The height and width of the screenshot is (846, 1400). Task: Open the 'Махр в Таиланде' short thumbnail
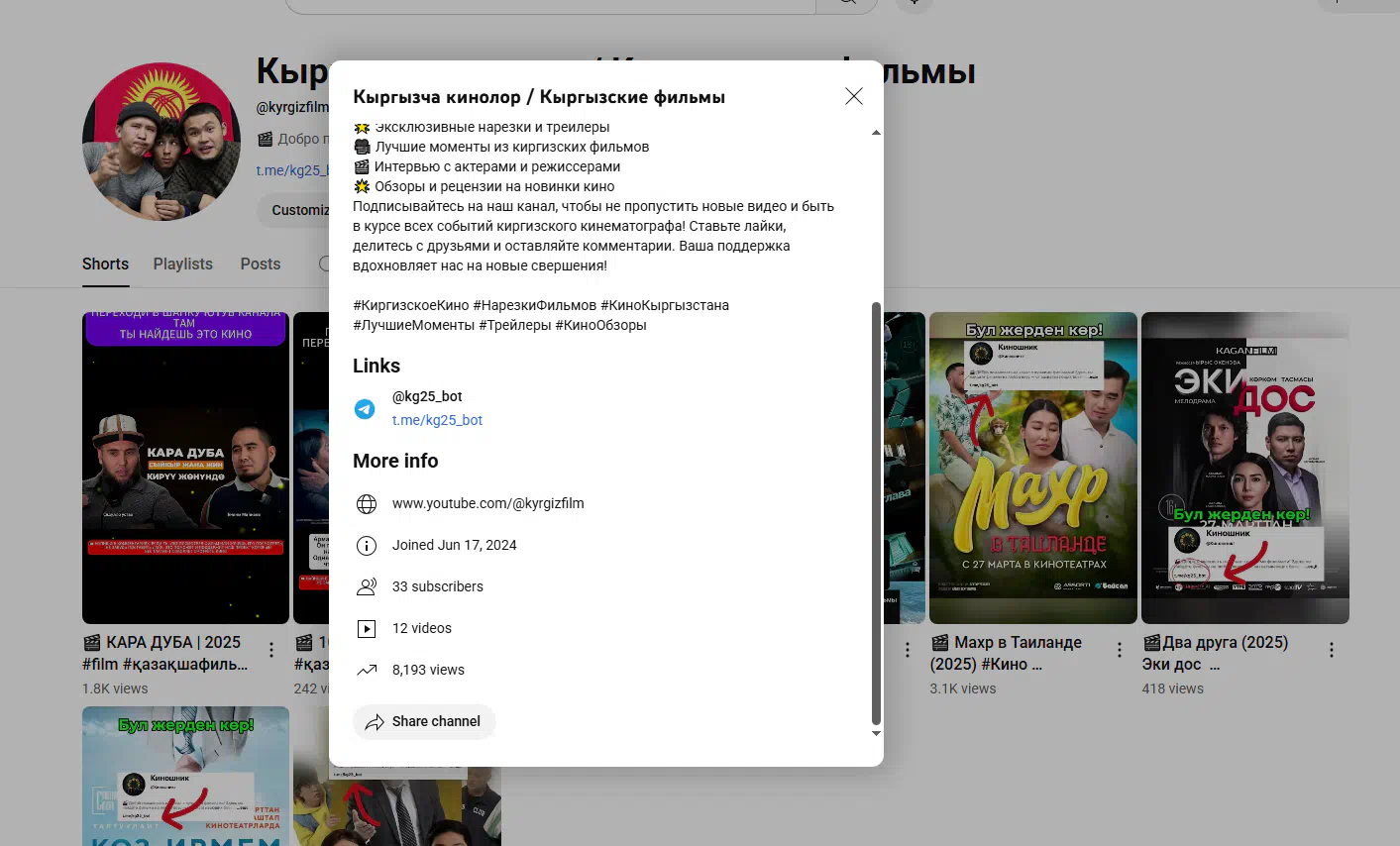pyautogui.click(x=1033, y=468)
